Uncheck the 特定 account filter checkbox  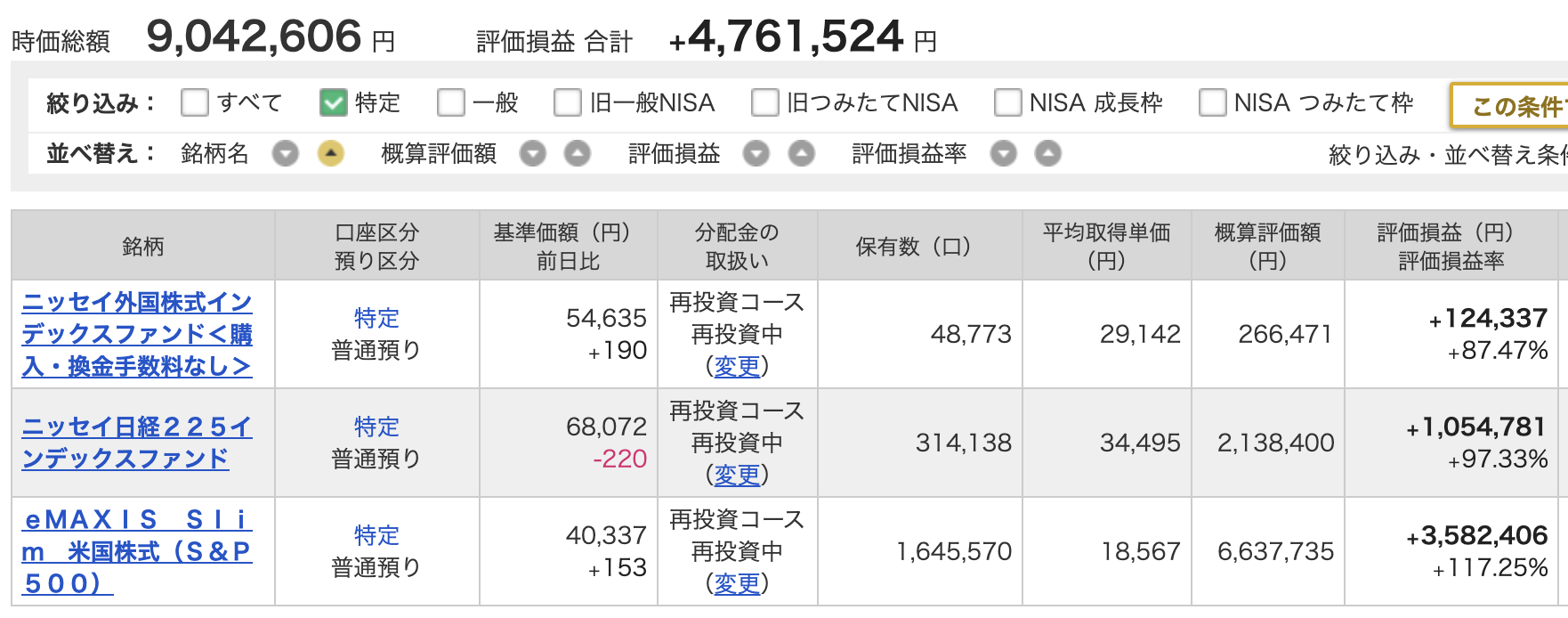coord(333,103)
